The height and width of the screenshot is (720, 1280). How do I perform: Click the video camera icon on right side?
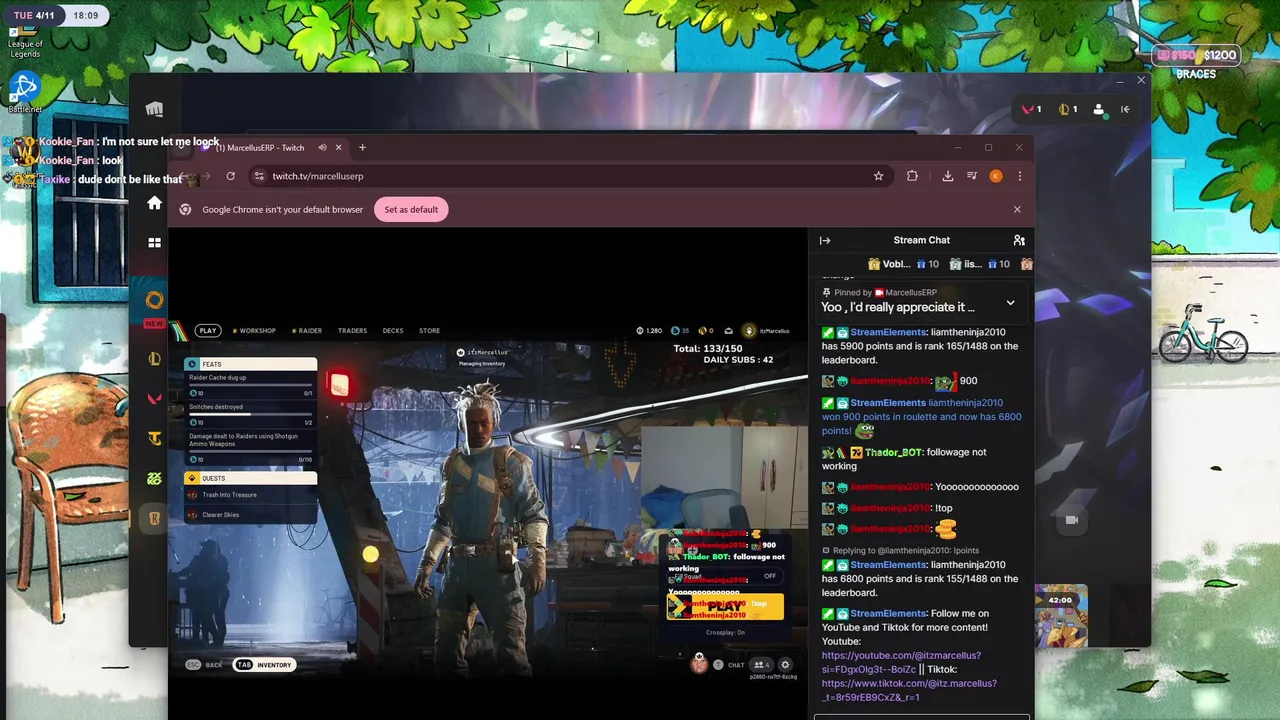pyautogui.click(x=1072, y=520)
